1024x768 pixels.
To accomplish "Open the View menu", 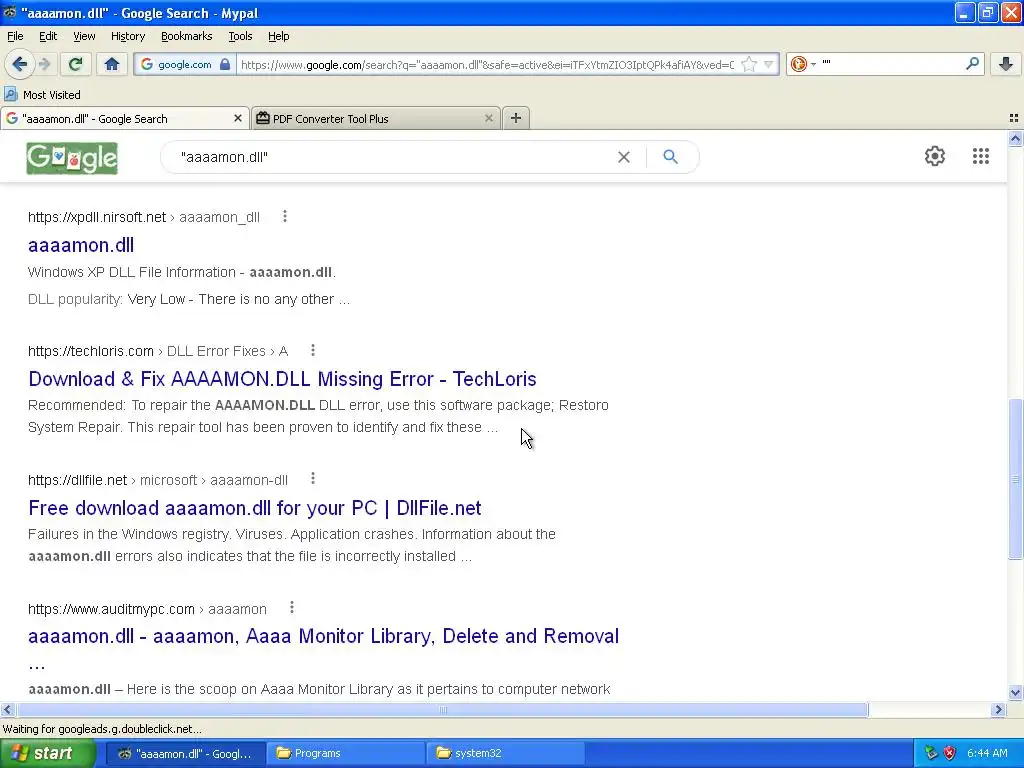I will (84, 36).
